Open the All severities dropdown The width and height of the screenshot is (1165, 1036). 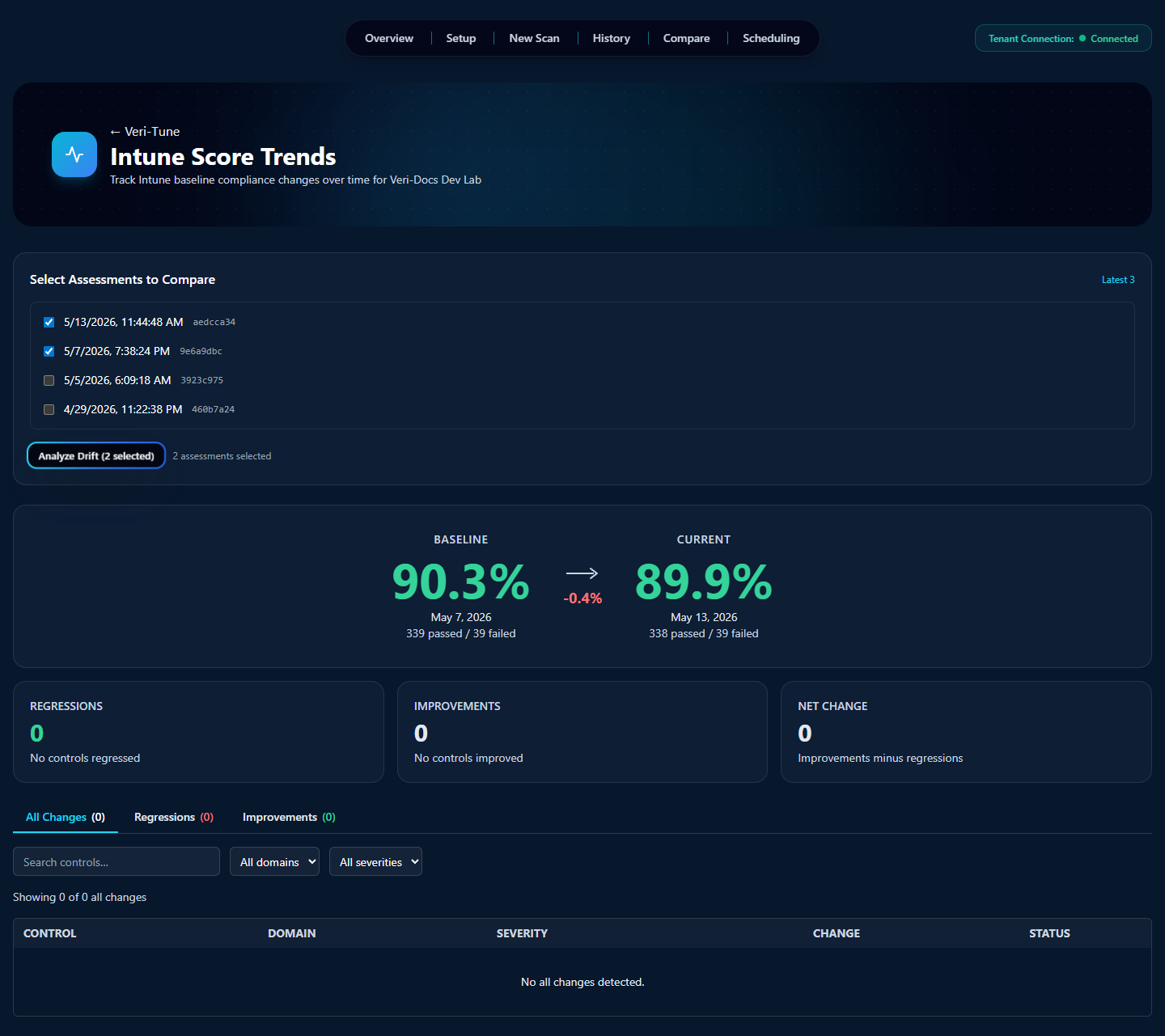pos(375,861)
